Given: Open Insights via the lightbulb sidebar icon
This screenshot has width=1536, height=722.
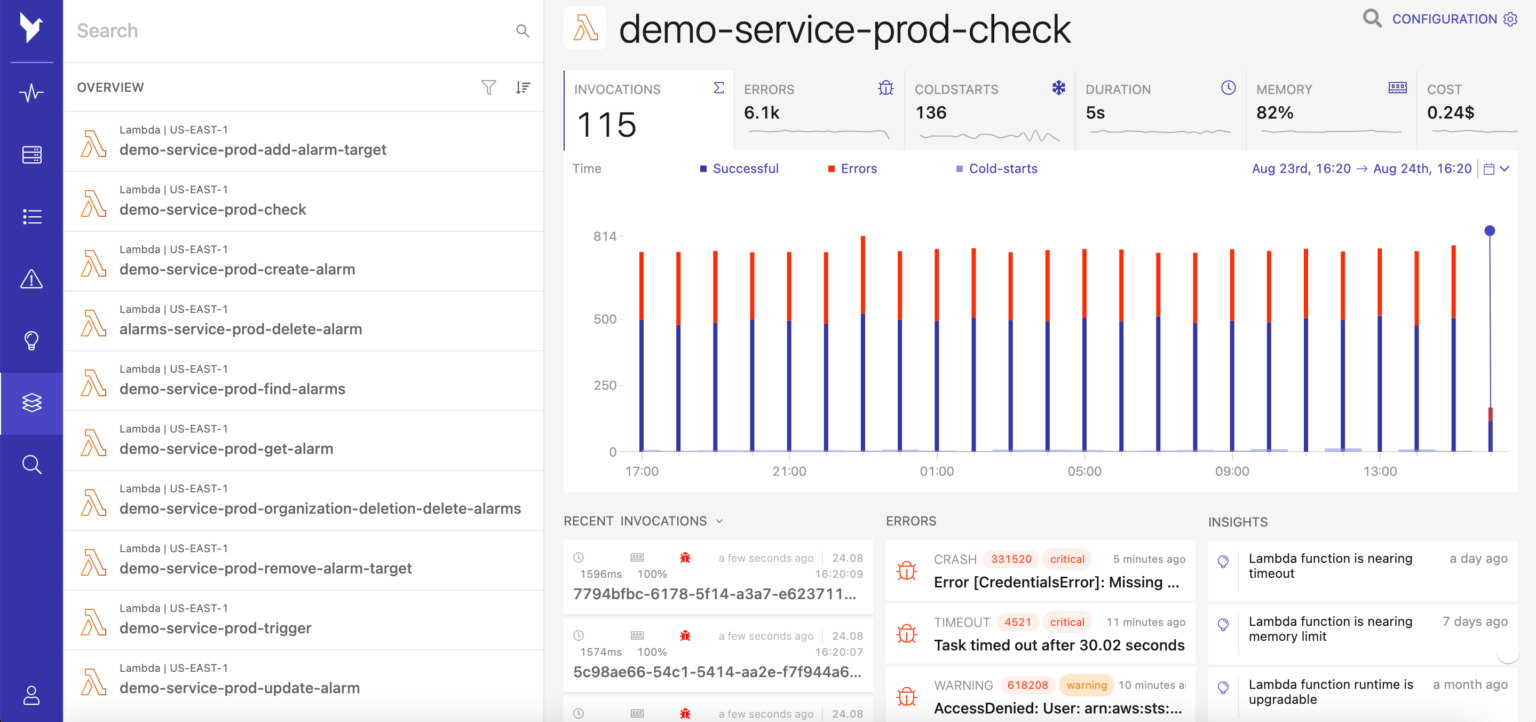Looking at the screenshot, I should tap(30, 340).
